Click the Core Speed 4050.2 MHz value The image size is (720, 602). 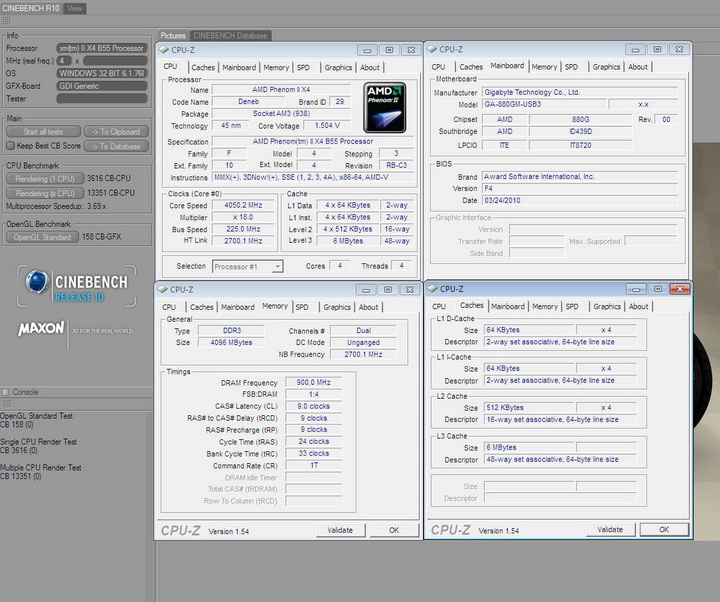[x=243, y=205]
